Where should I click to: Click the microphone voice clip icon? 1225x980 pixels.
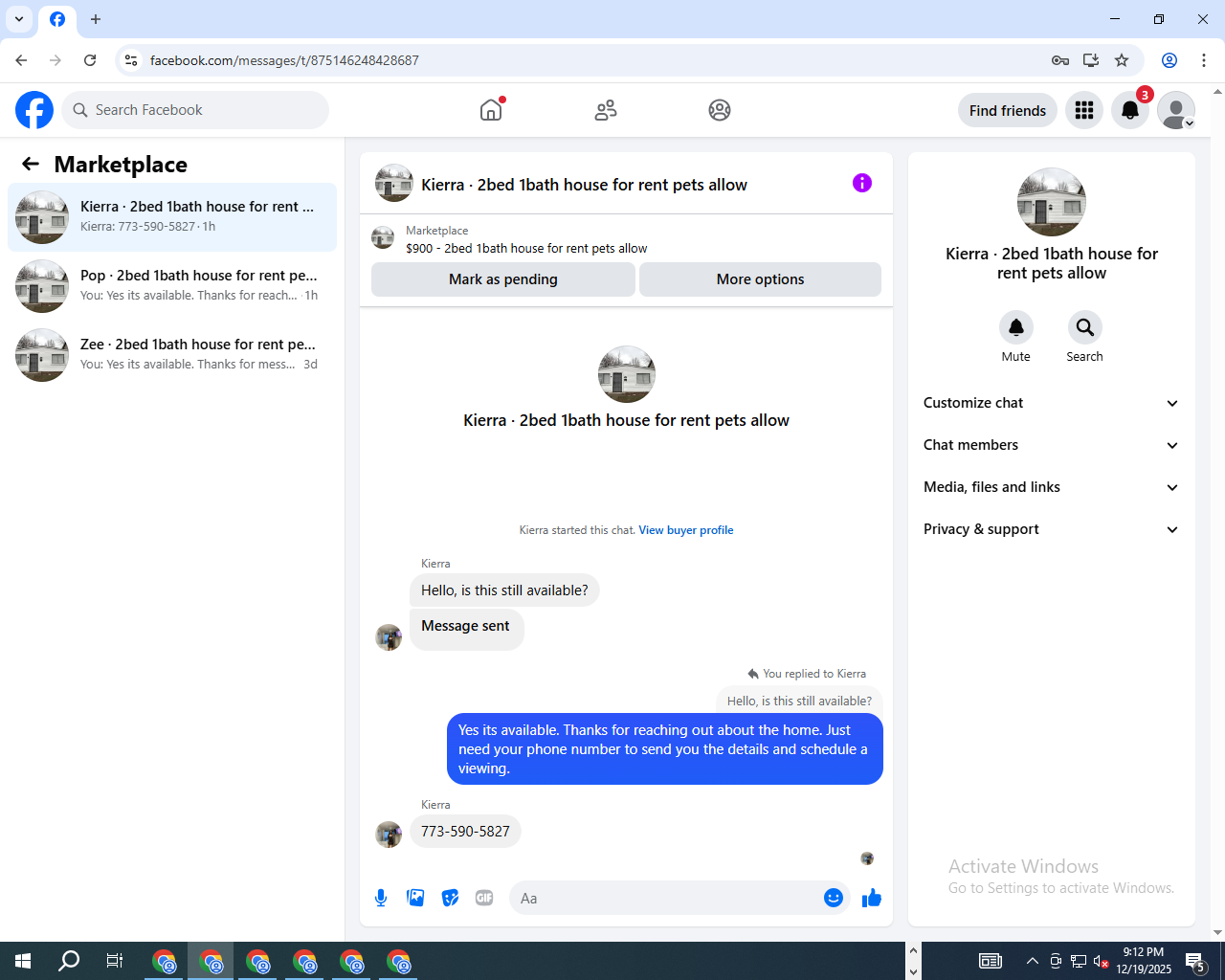[381, 898]
